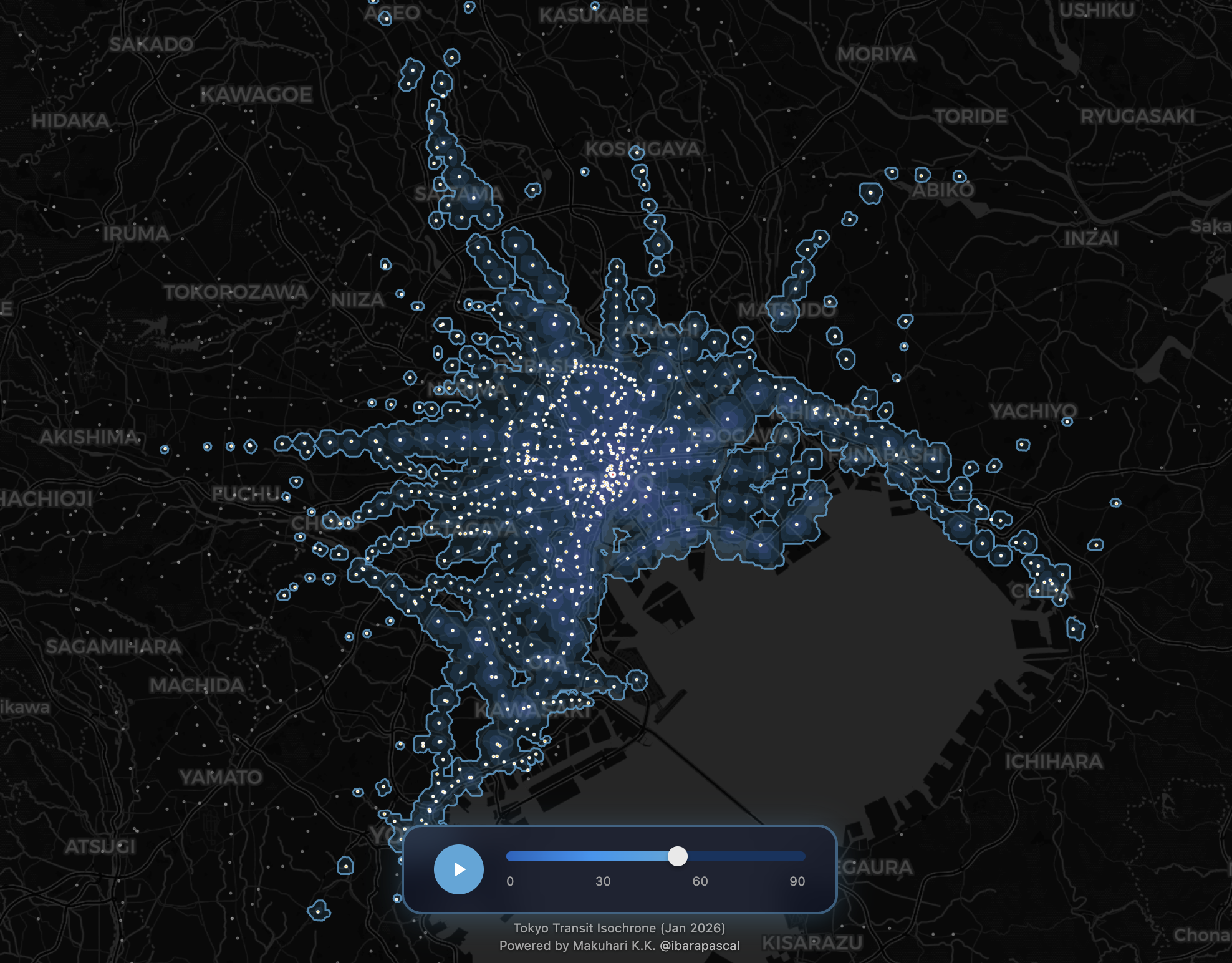Click the TORIDE city label on map
1232x963 pixels.
tap(970, 117)
